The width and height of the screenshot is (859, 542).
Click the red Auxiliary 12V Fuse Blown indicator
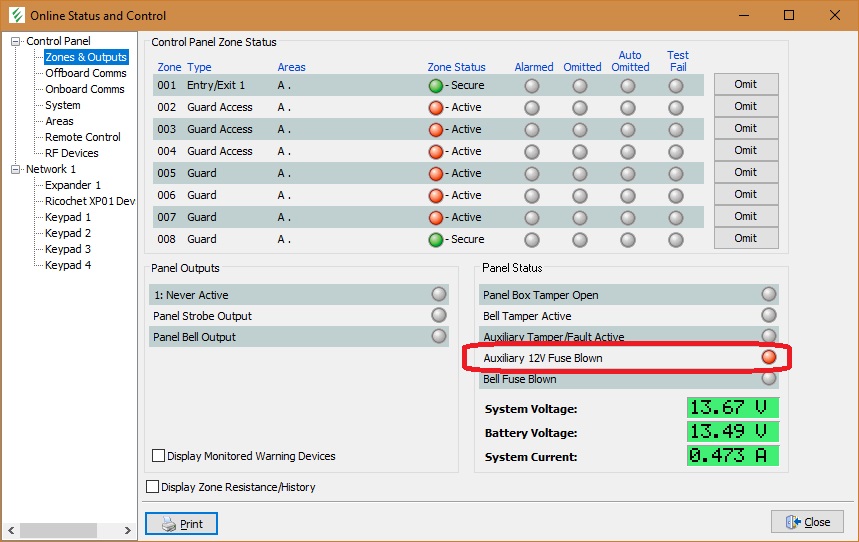click(769, 357)
